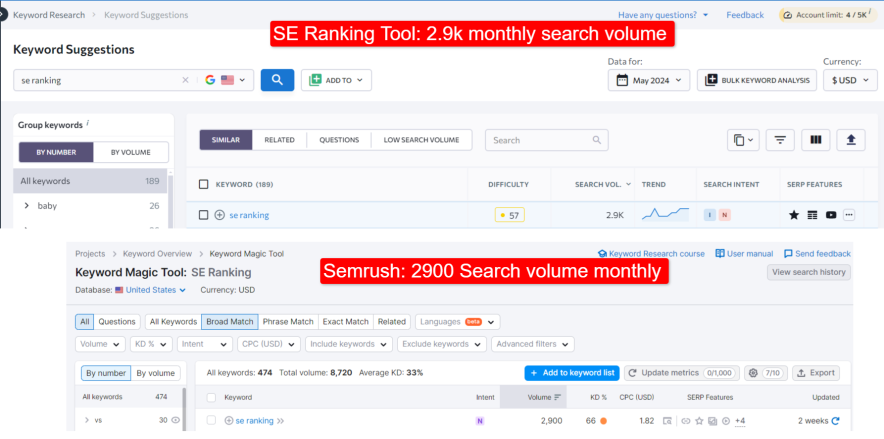
Task: Click the 'I' informational intent badge
Action: pyautogui.click(x=709, y=215)
